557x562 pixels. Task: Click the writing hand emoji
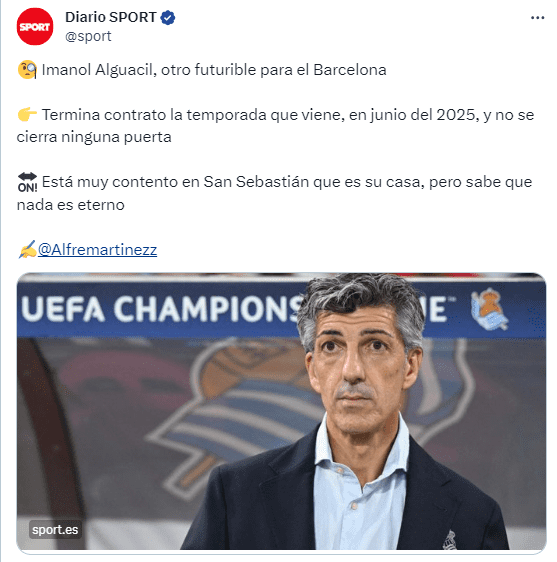27,249
